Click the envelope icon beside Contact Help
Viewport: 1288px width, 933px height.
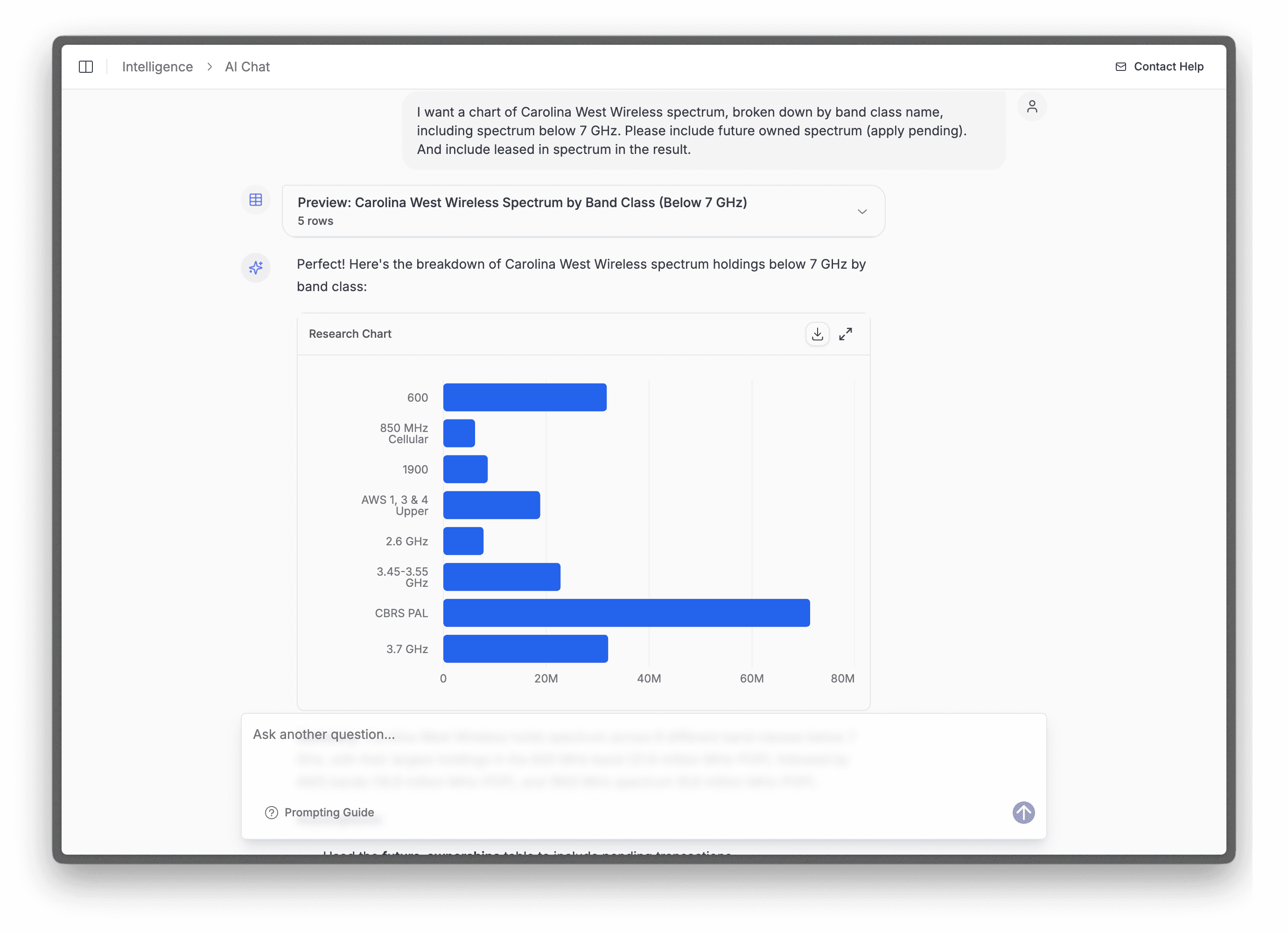pos(1120,66)
